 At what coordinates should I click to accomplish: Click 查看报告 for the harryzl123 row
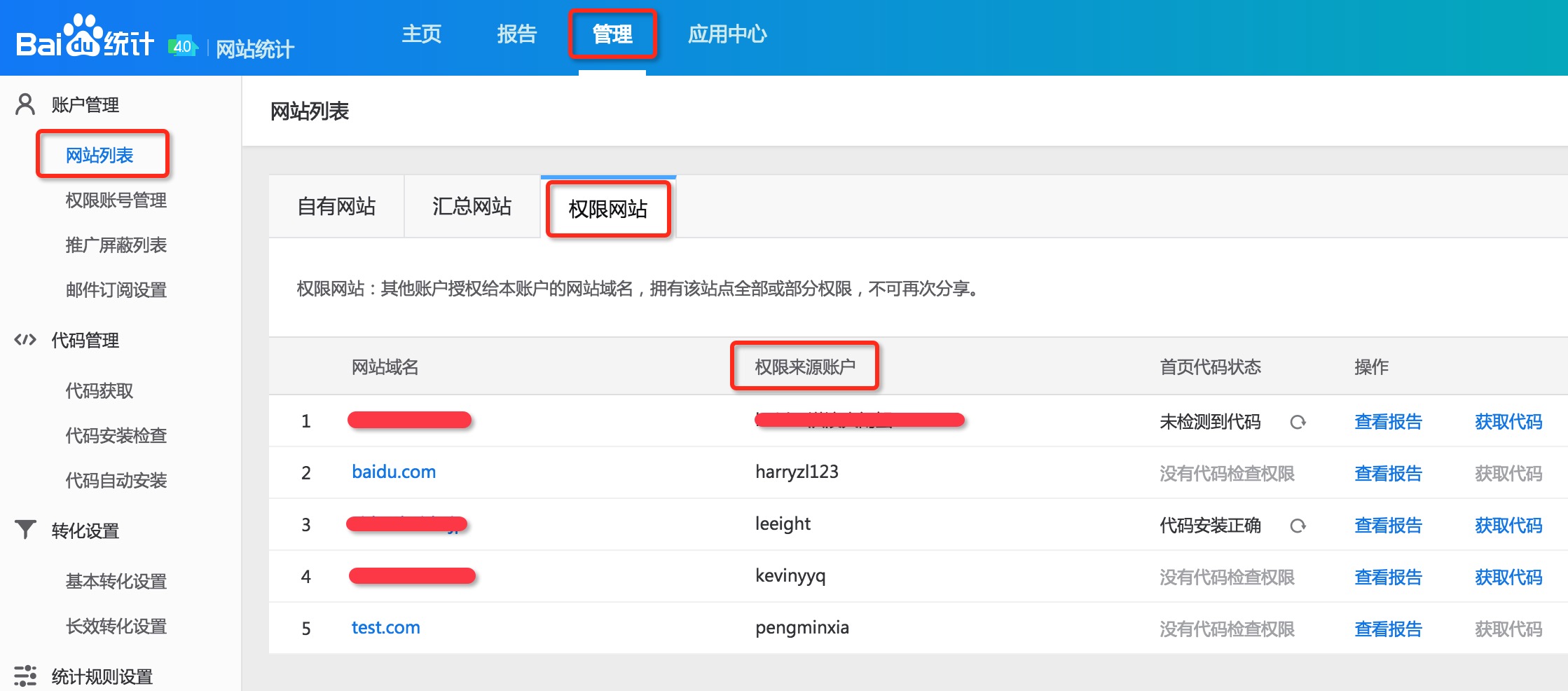click(x=1388, y=474)
